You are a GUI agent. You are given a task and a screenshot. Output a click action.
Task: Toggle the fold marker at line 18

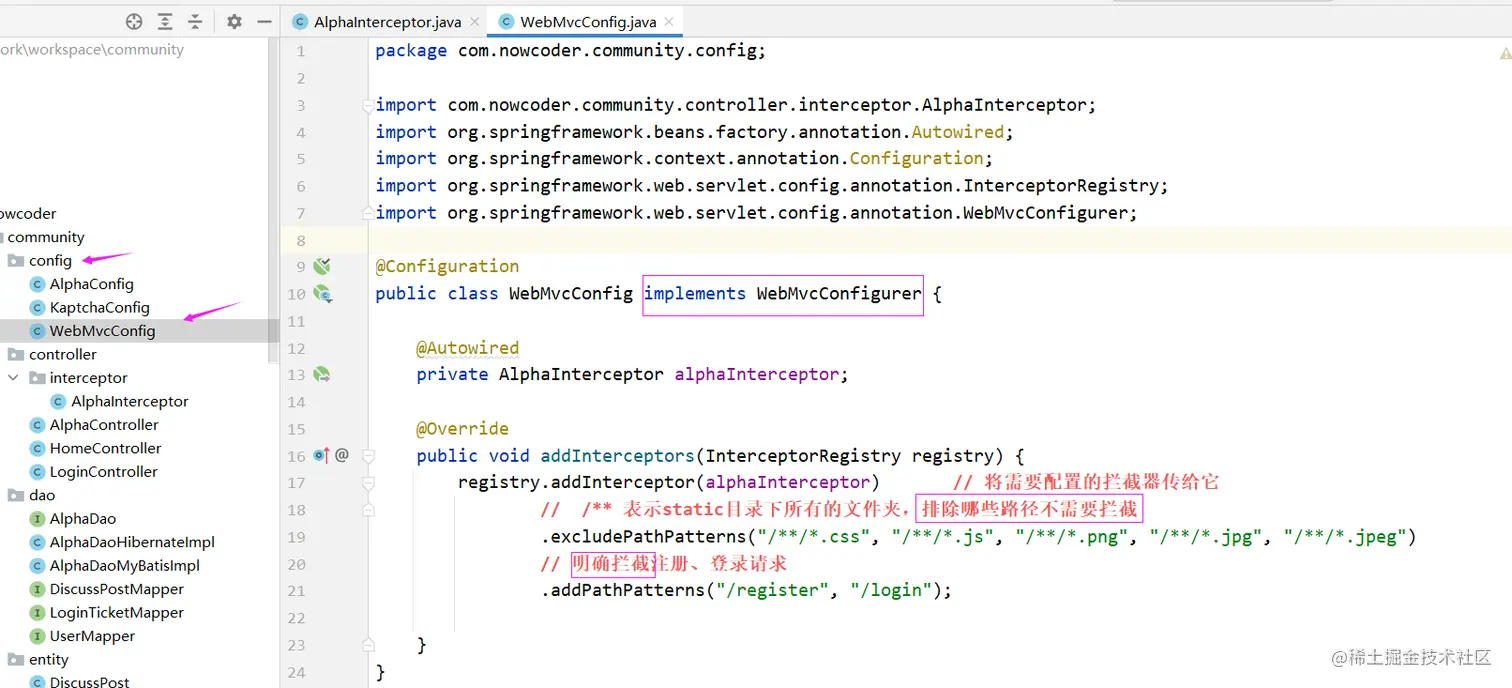pos(369,509)
